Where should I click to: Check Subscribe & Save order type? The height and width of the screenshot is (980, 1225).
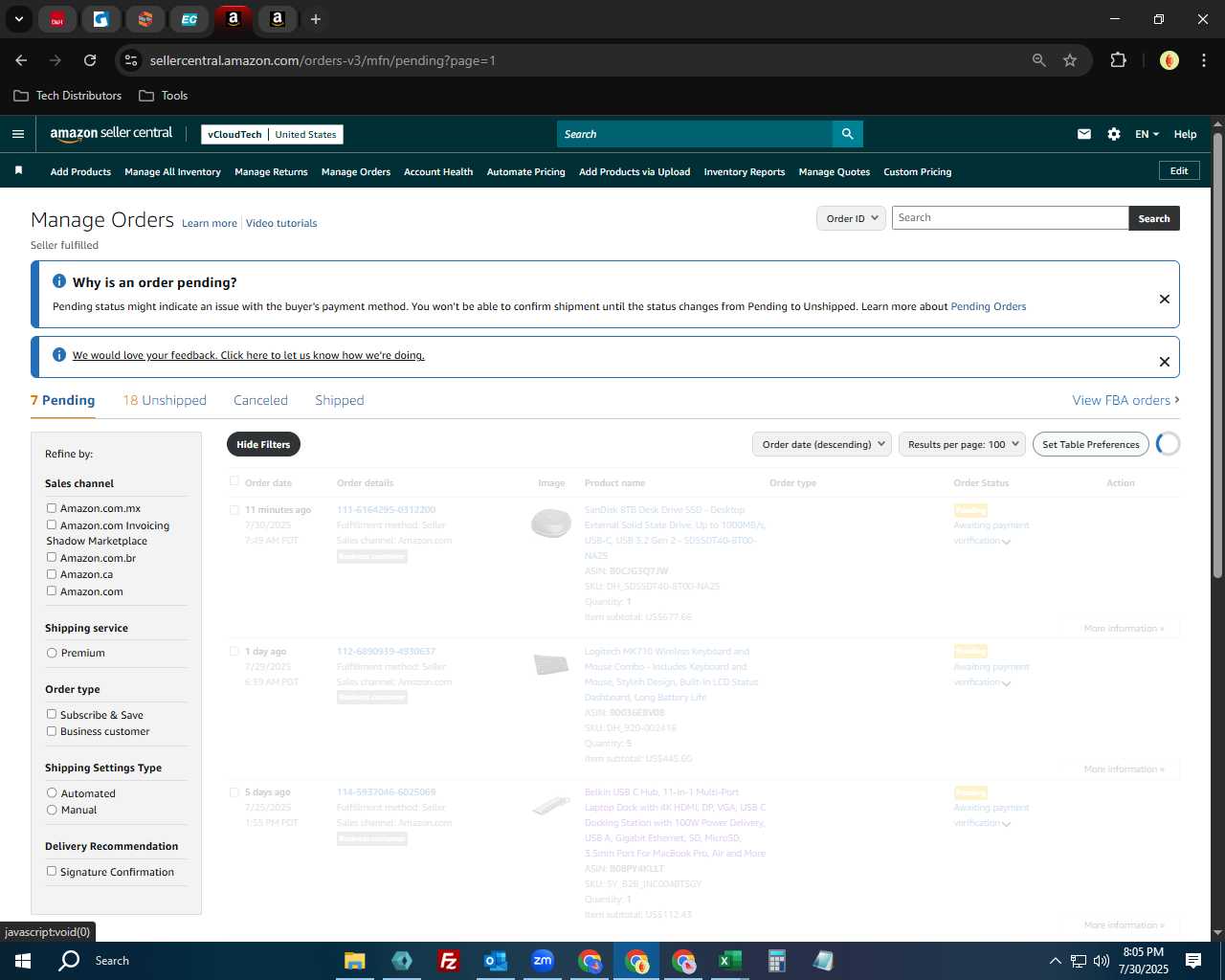click(52, 714)
